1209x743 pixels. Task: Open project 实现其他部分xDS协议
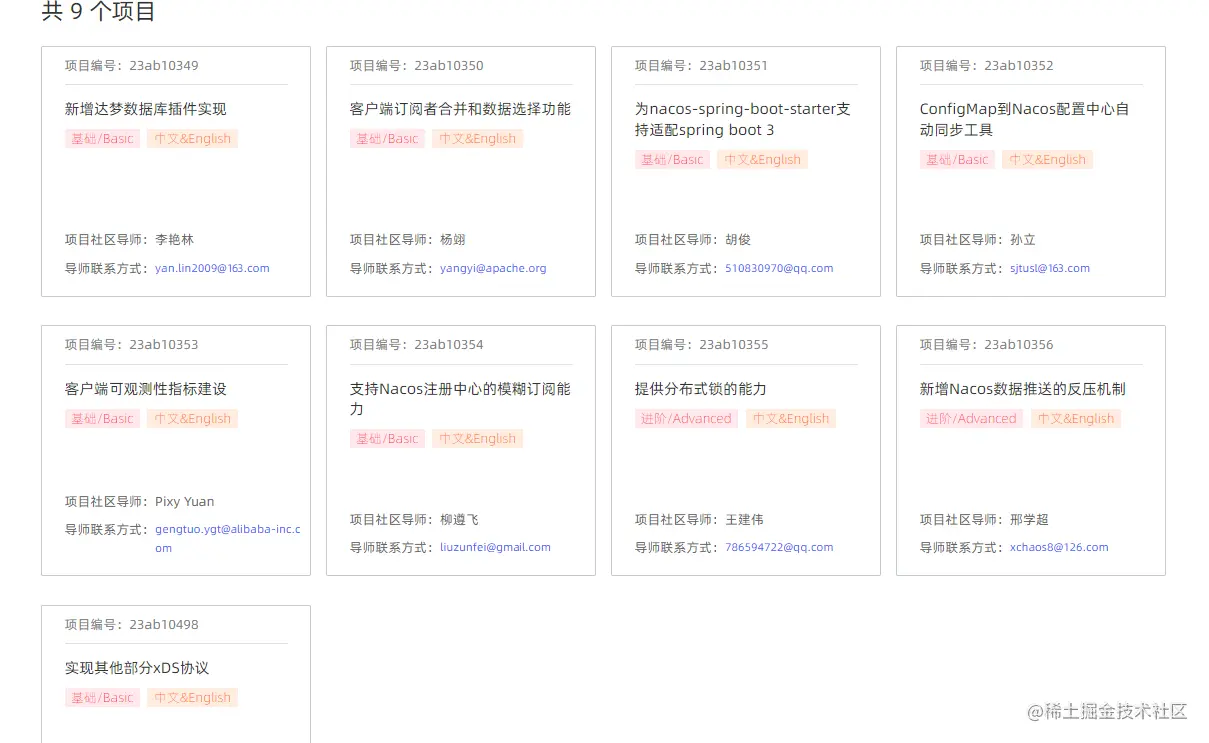(x=137, y=668)
